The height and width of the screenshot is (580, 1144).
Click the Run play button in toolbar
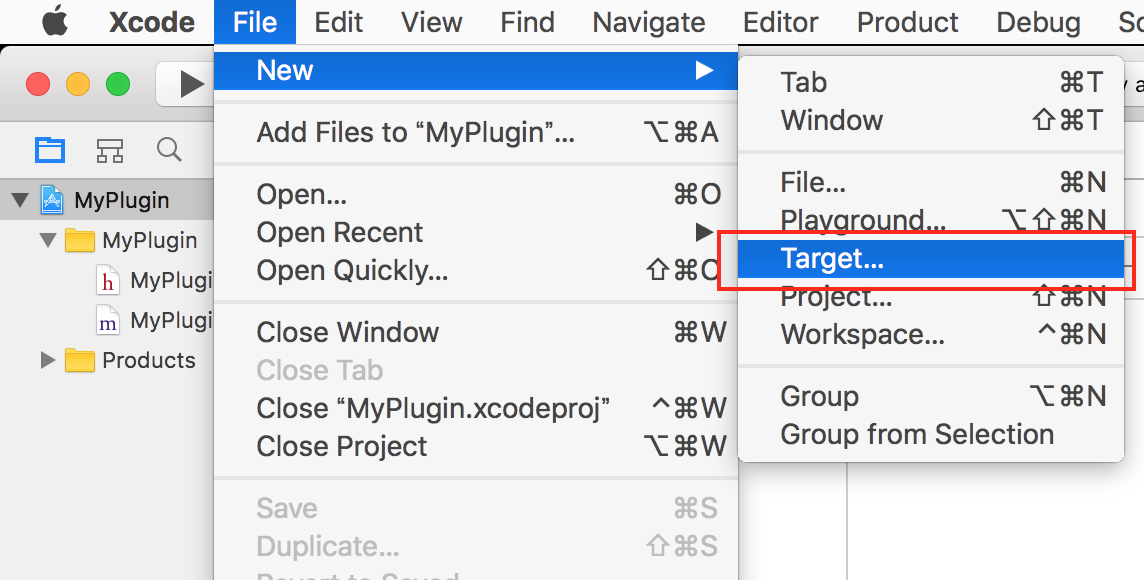(190, 85)
